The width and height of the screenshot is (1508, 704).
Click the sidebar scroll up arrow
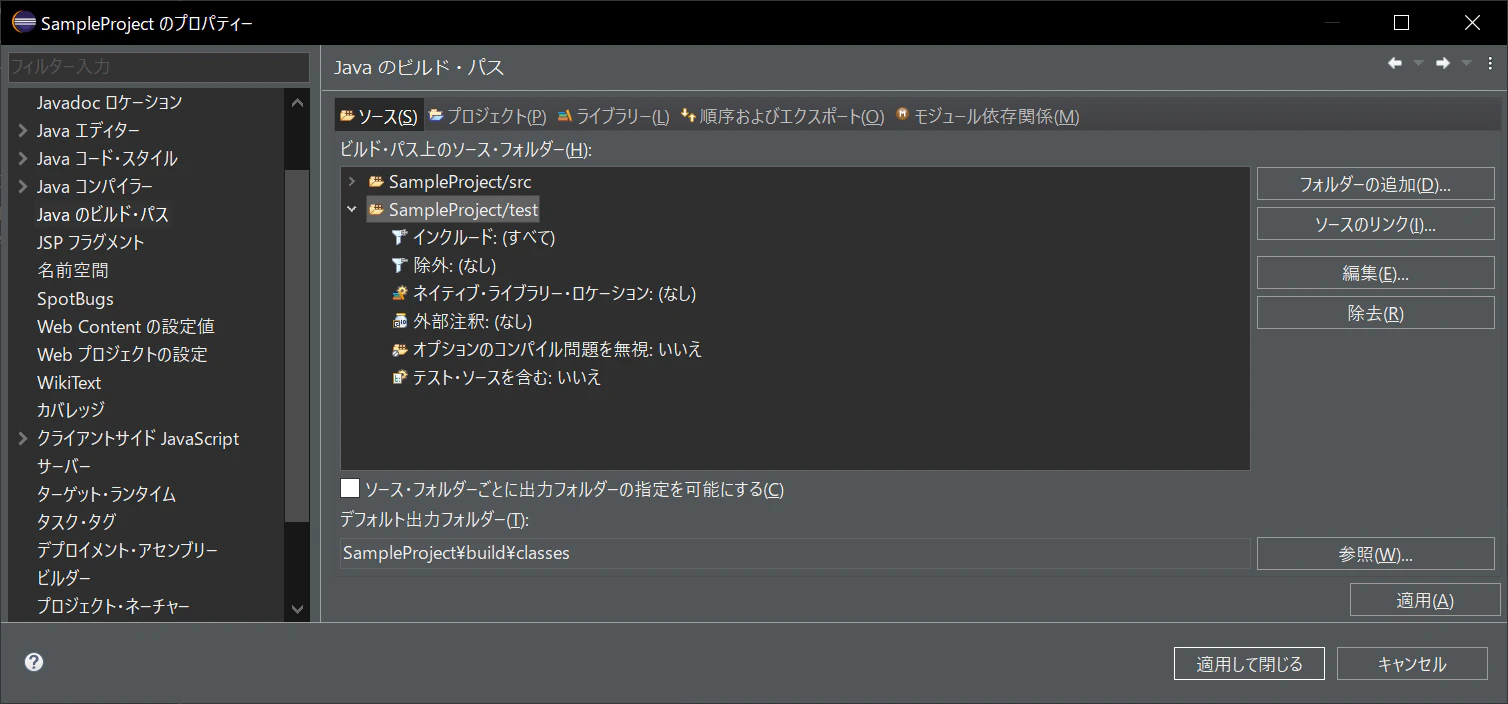pos(297,102)
